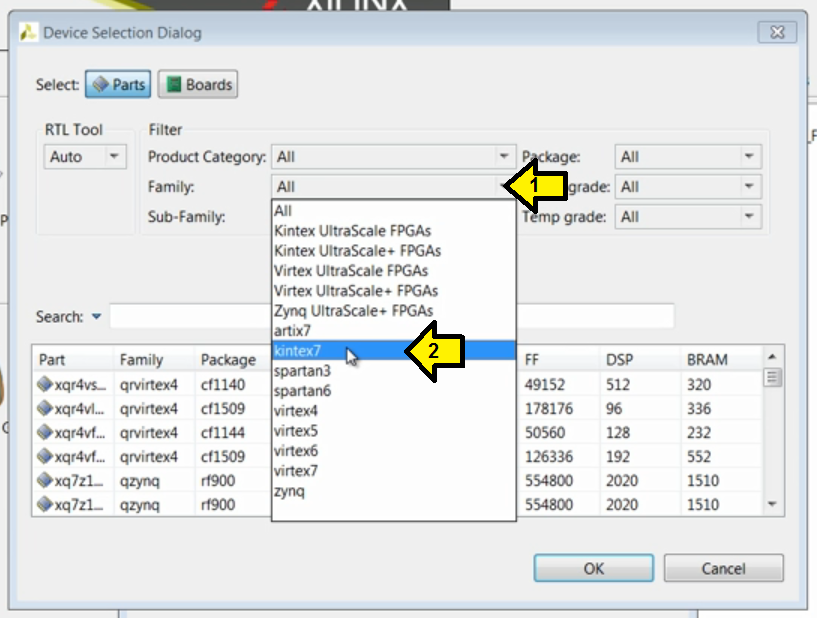Select artix7 from Family list

(393, 331)
